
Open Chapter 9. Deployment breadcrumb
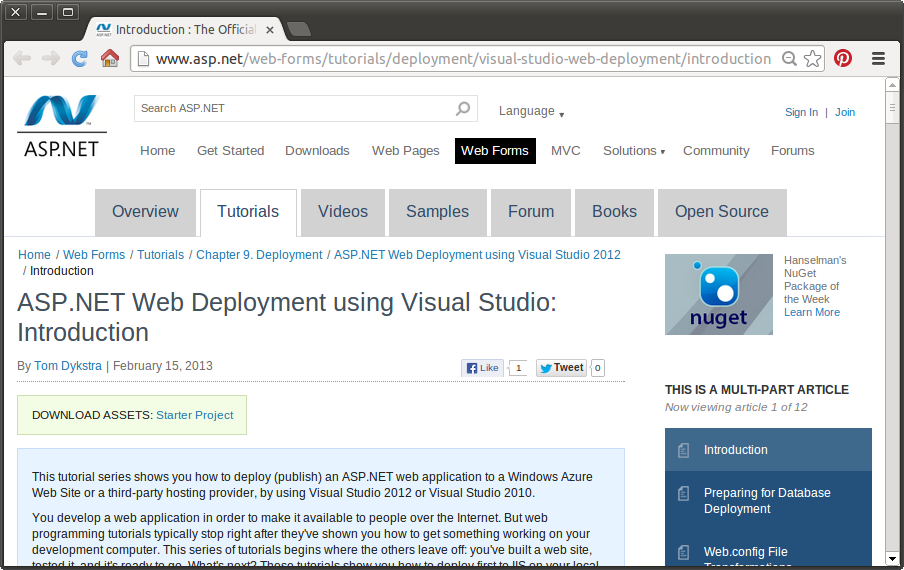click(259, 255)
